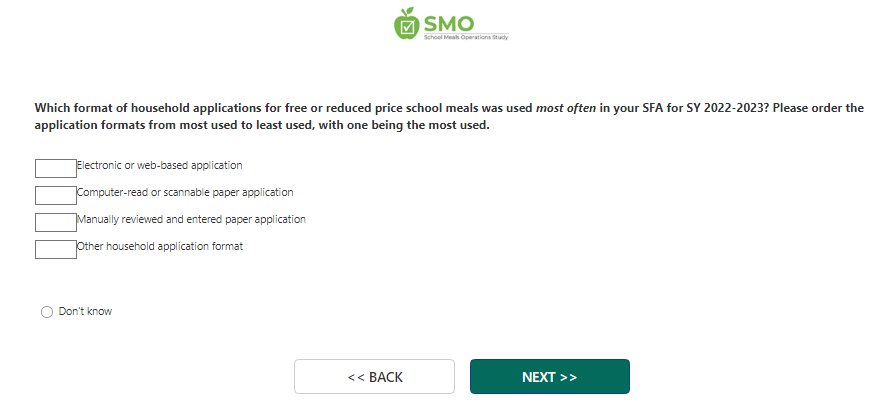Click the Electronic or web-based application label
Screen dimensions: 888x419
[160, 166]
